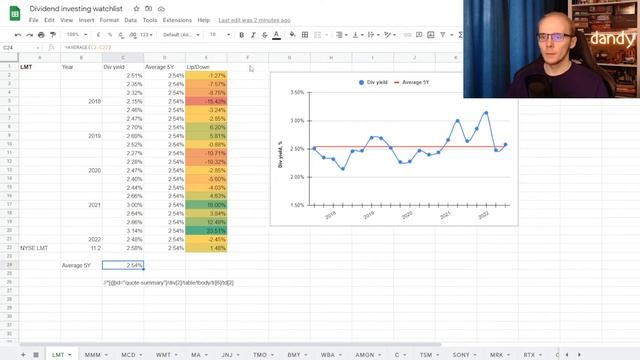
Task: Open horizontal align dropdown
Action: pos(341,35)
